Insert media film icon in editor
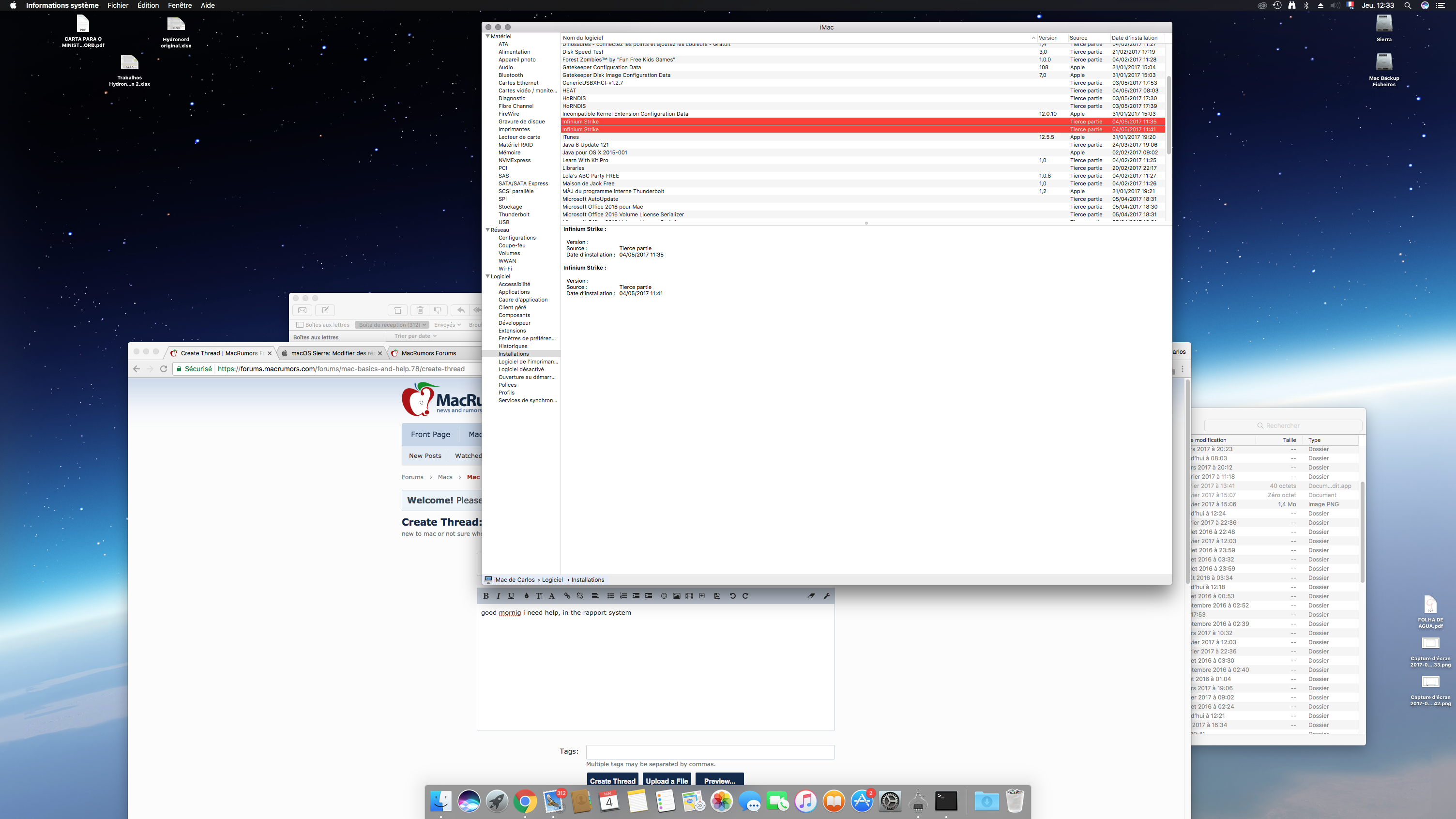The height and width of the screenshot is (819, 1456). (x=689, y=596)
